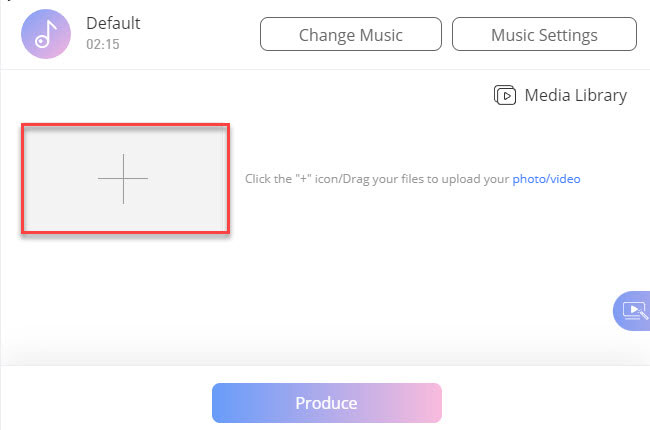
Task: Click the Default music track title
Action: [113, 23]
